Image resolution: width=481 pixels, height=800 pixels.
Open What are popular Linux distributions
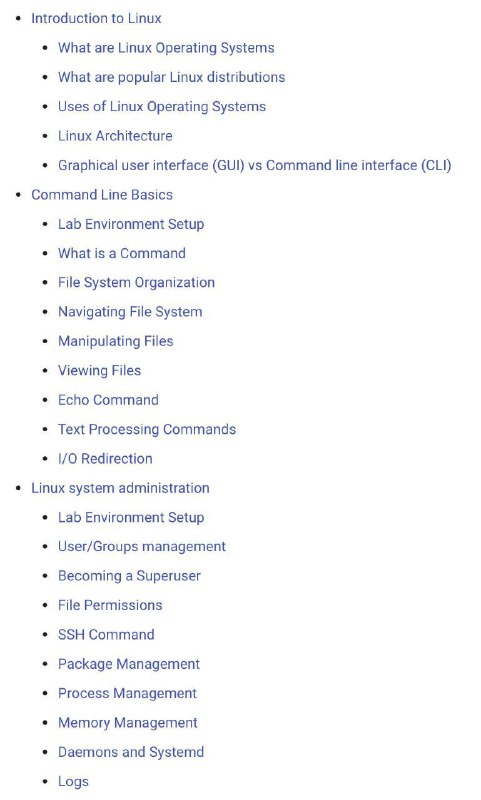pos(171,77)
